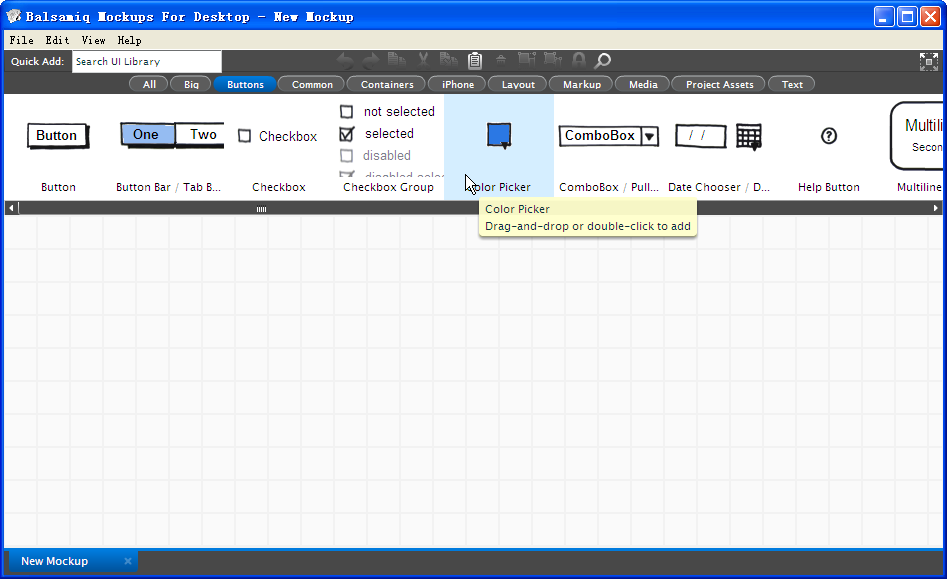
Task: Select the date field of Date Chooser
Action: tap(701, 136)
